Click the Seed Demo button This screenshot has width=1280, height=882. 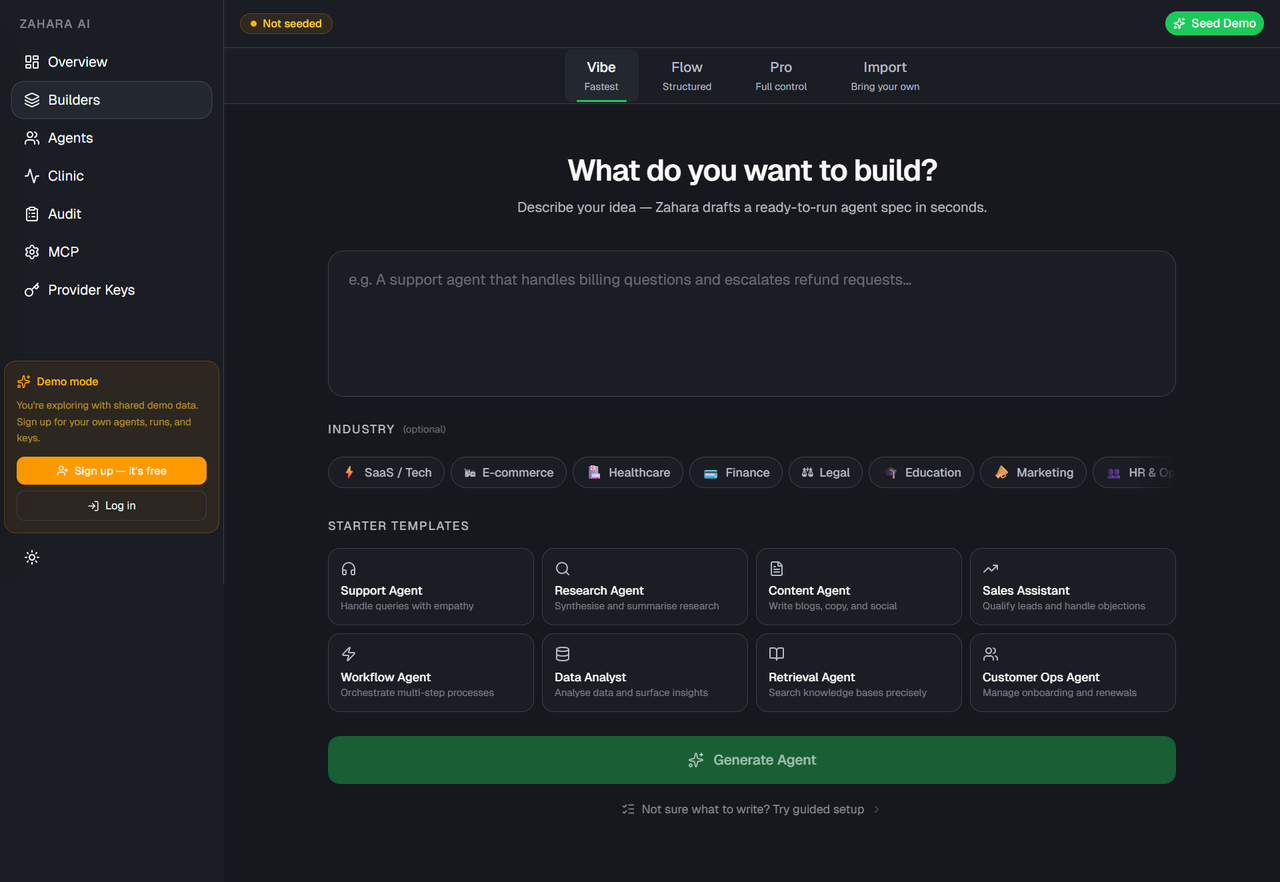[x=1214, y=23]
